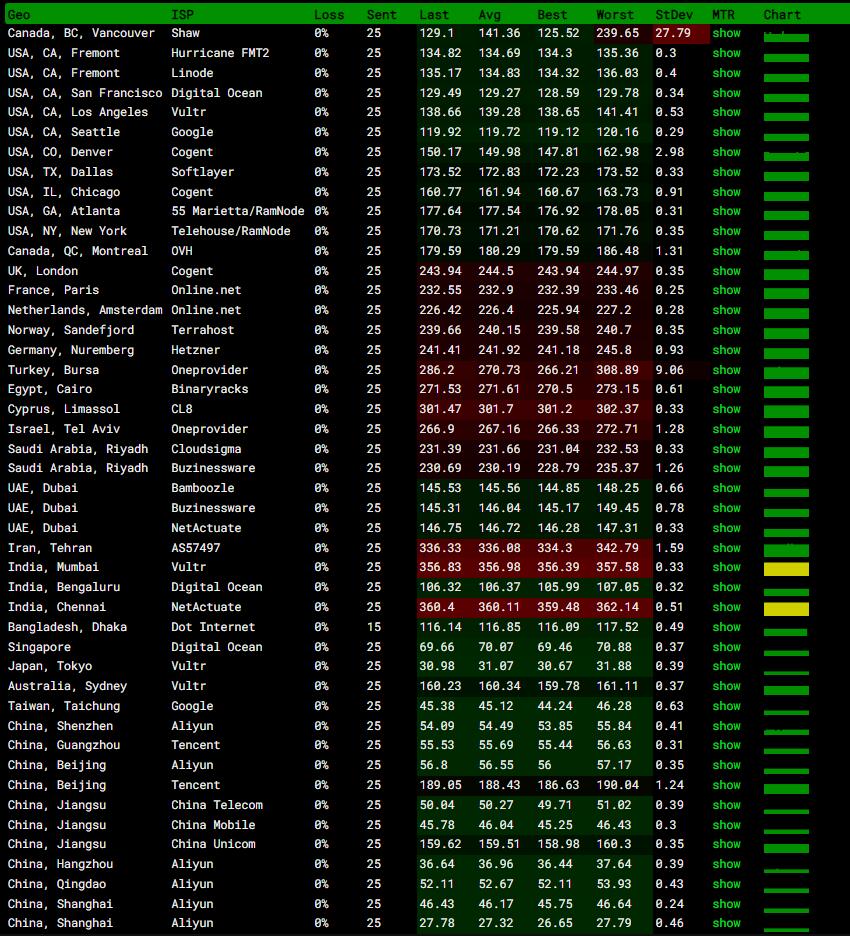Select 'India, Bengaluru' geo cell

tap(64, 587)
